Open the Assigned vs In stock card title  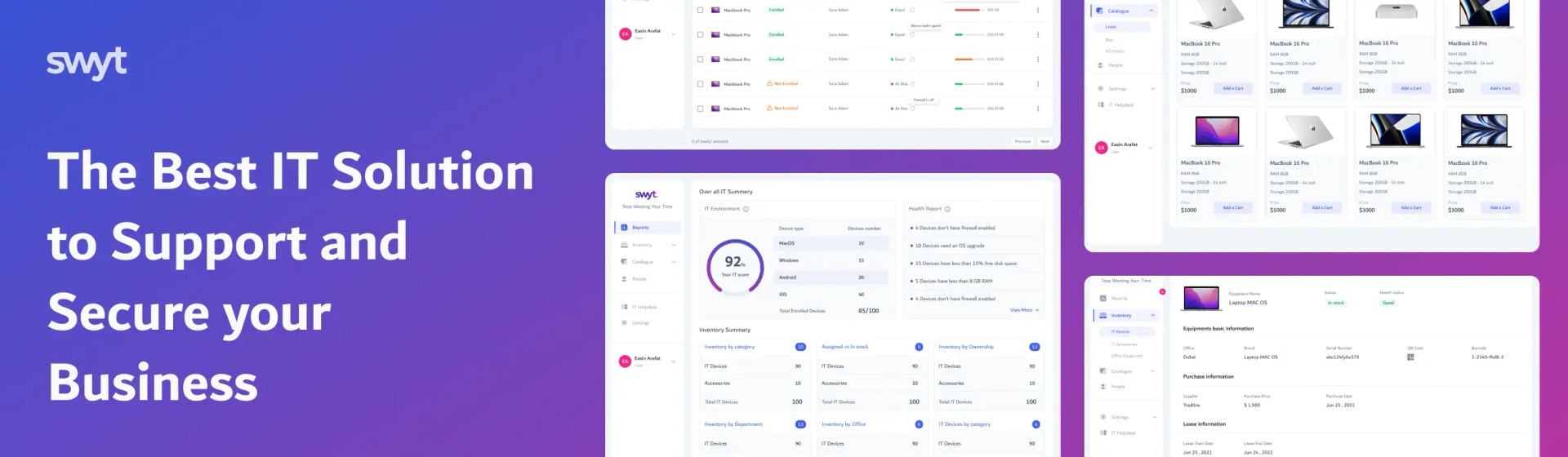(844, 347)
